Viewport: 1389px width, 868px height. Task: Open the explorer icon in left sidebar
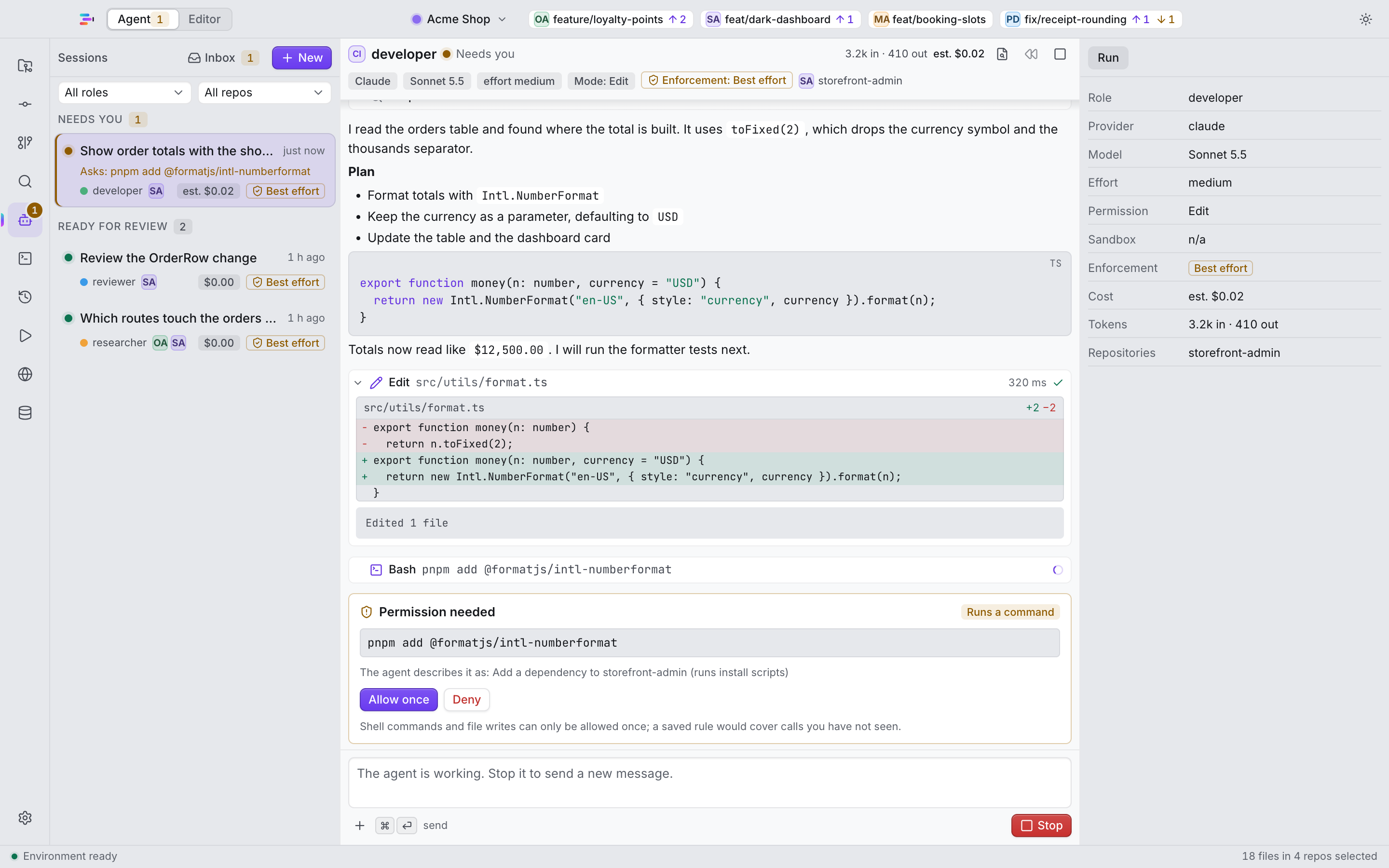tap(25, 66)
